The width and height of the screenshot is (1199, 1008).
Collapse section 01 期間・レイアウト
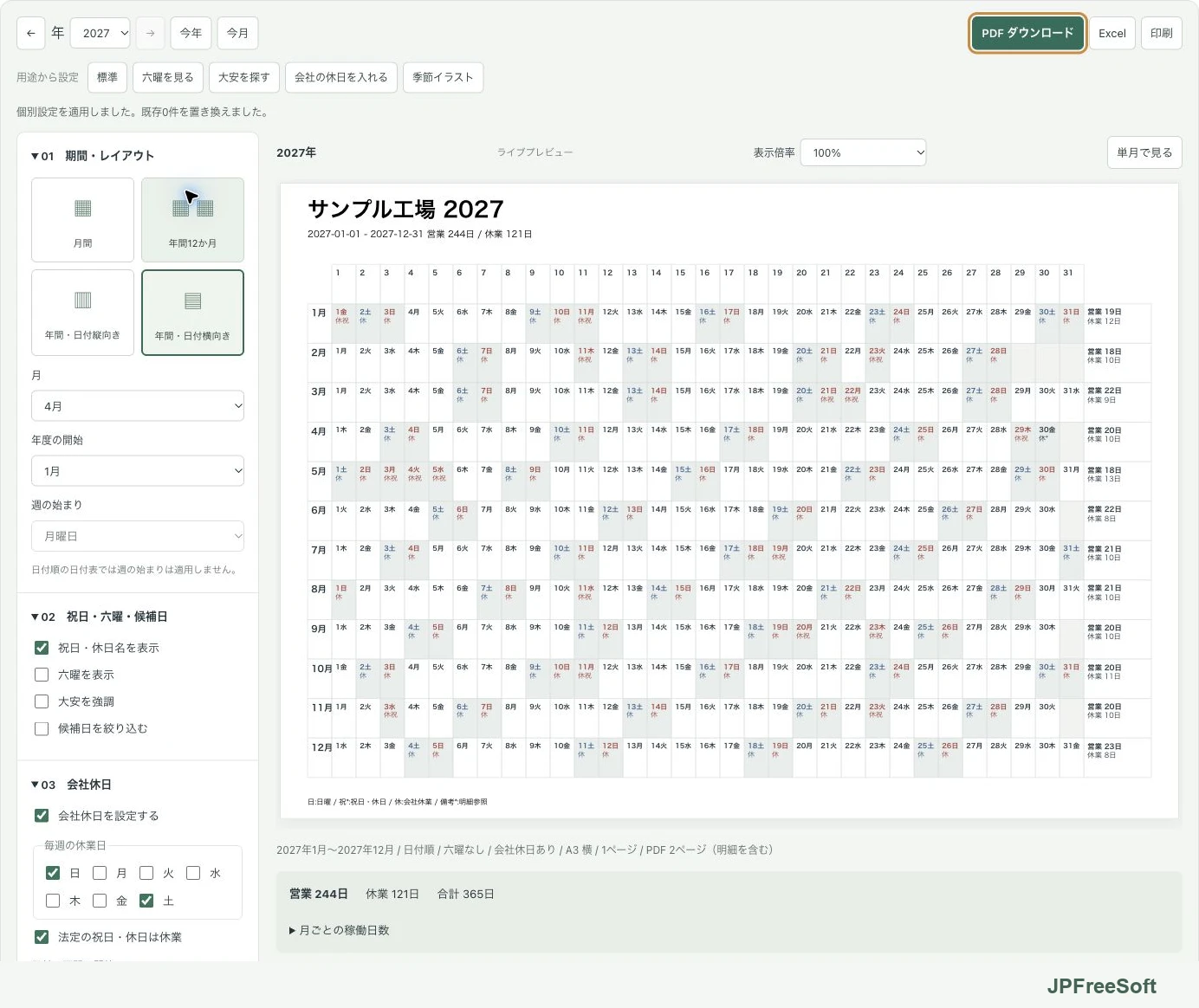point(93,156)
